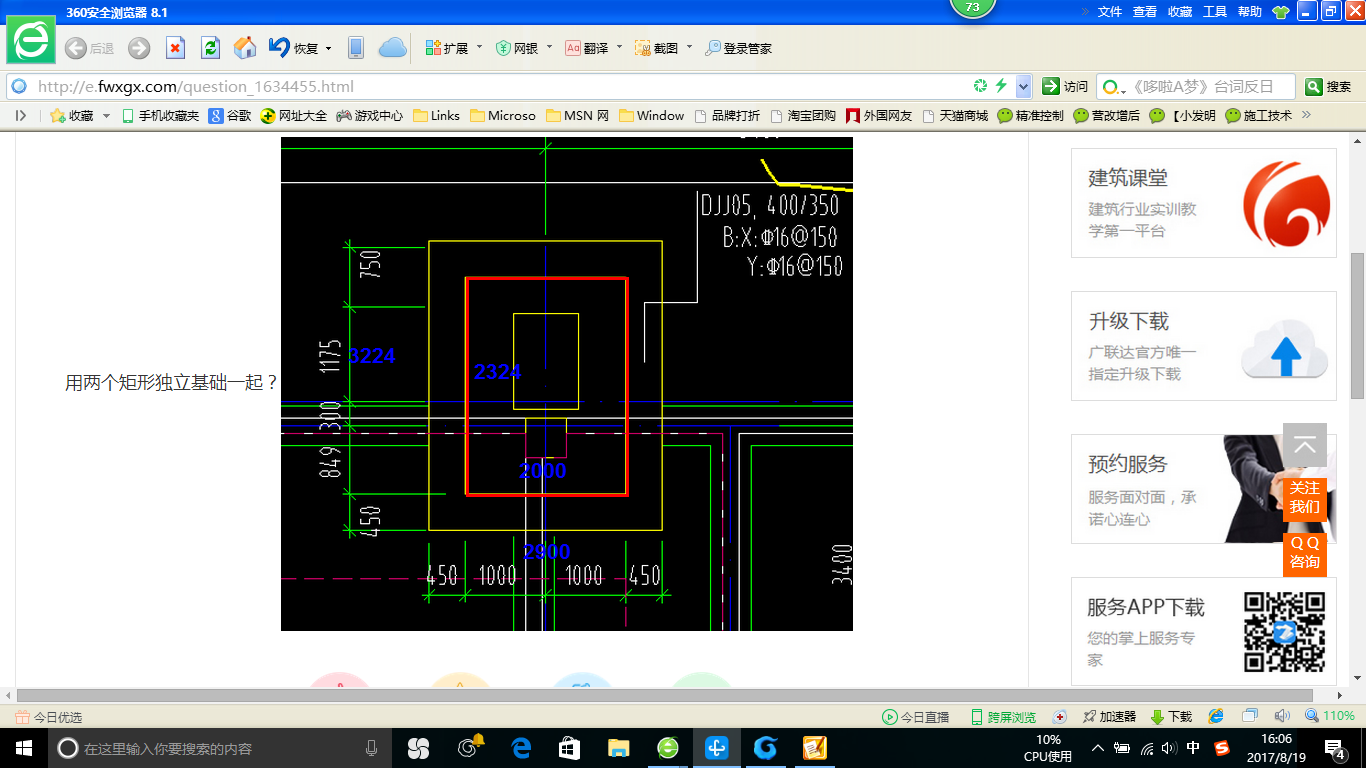
Task: Open the 游戏中心 bookmark
Action: coord(370,116)
